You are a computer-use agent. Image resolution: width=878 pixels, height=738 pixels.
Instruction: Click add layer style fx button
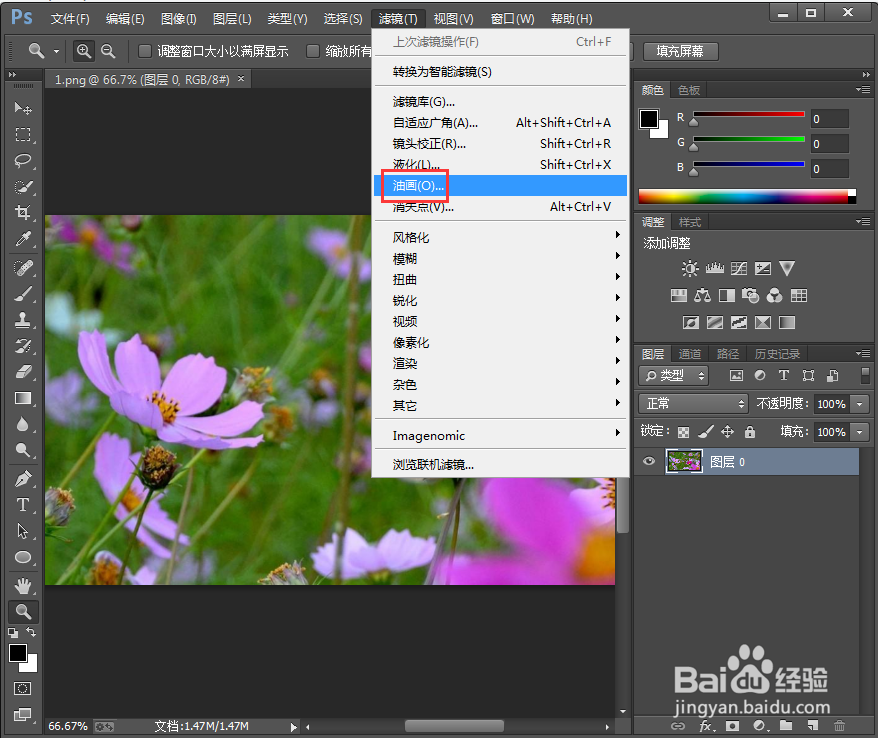tap(707, 726)
